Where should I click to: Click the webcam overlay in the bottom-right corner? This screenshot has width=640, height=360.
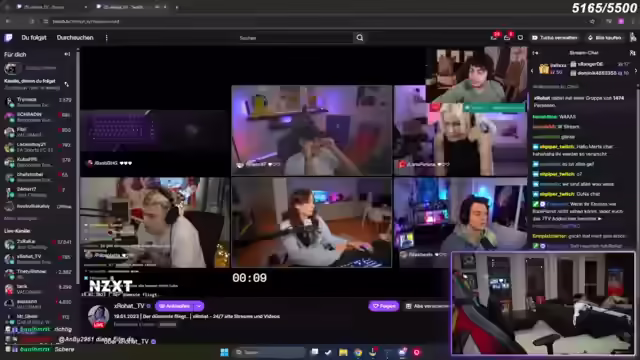pos(543,303)
